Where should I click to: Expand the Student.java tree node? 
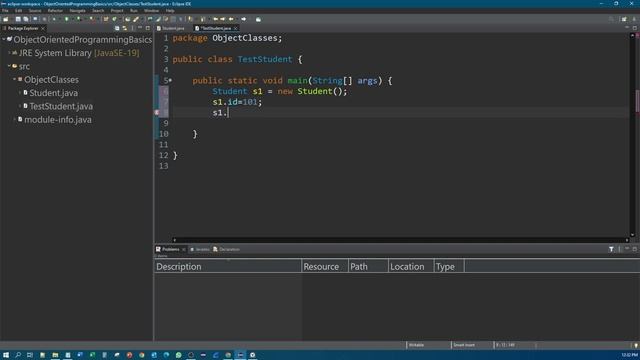[20, 93]
